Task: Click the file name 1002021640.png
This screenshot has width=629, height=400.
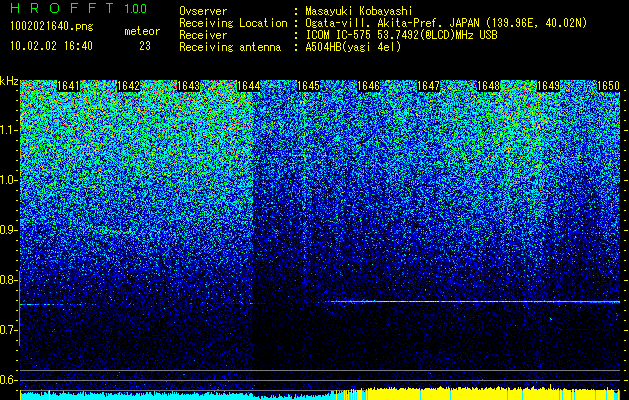Action: [52, 27]
